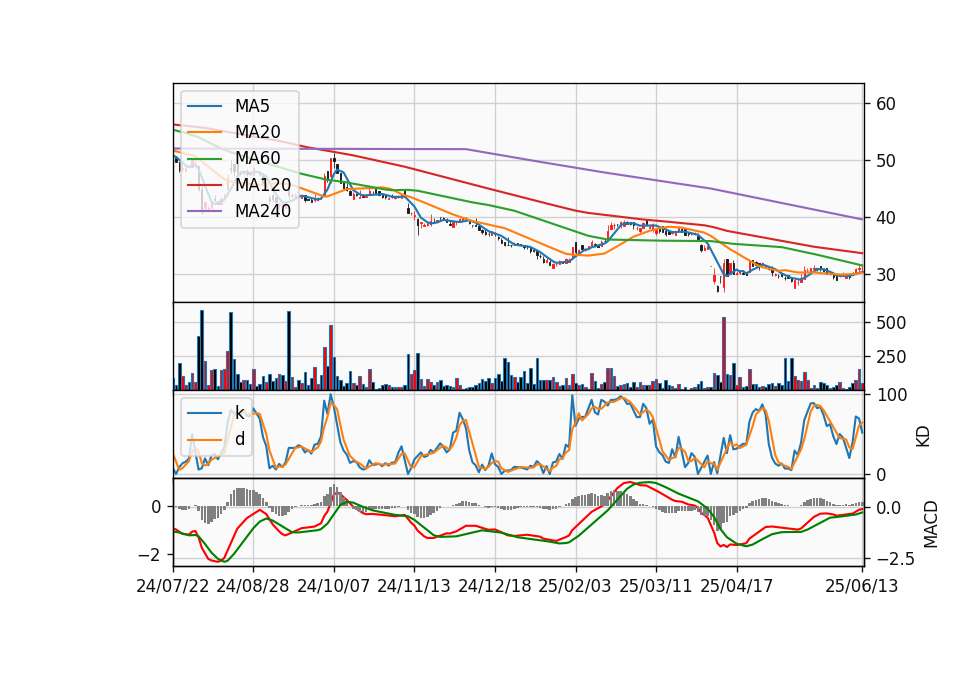Click the blue MA5 legend line swatch
Viewport: 960px width, 690px height.
pos(204,107)
